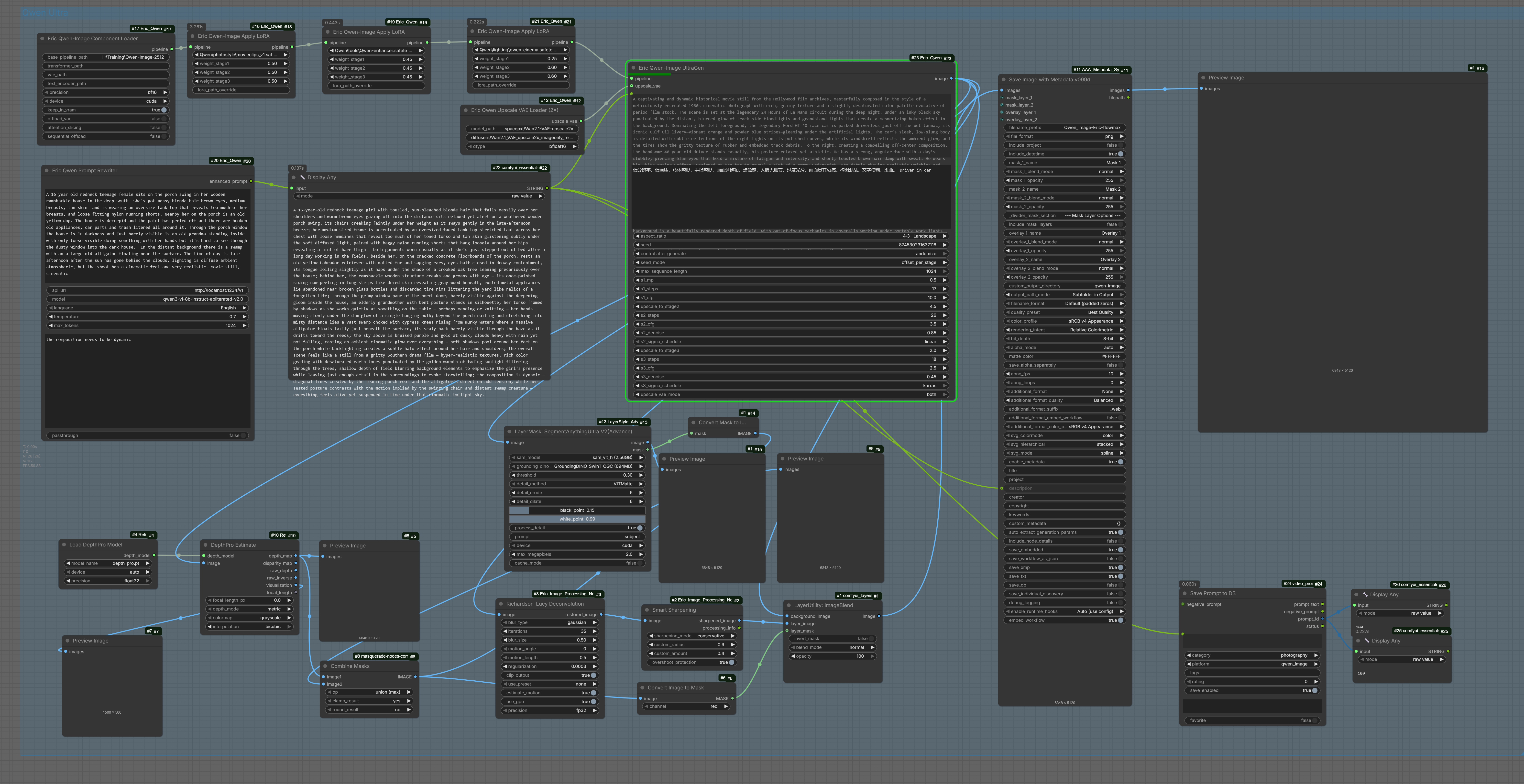Collapse the Smart Sharpening node
This screenshot has width=1524, height=784.
647,610
